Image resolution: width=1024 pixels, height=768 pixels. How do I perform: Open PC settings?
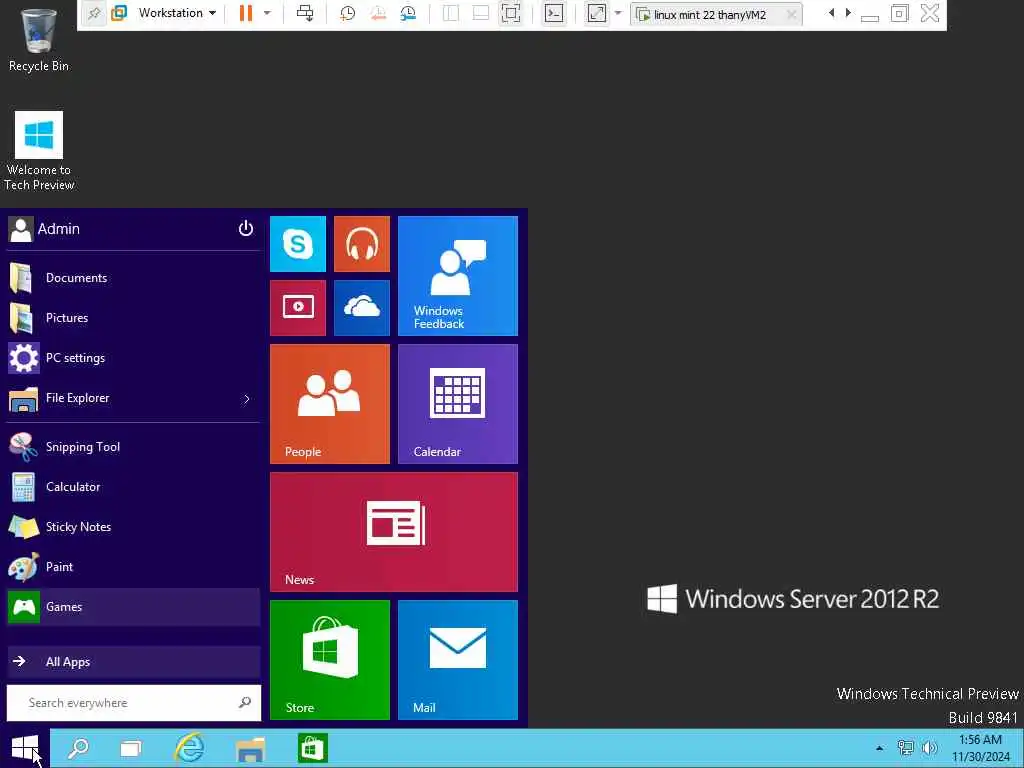(x=133, y=358)
